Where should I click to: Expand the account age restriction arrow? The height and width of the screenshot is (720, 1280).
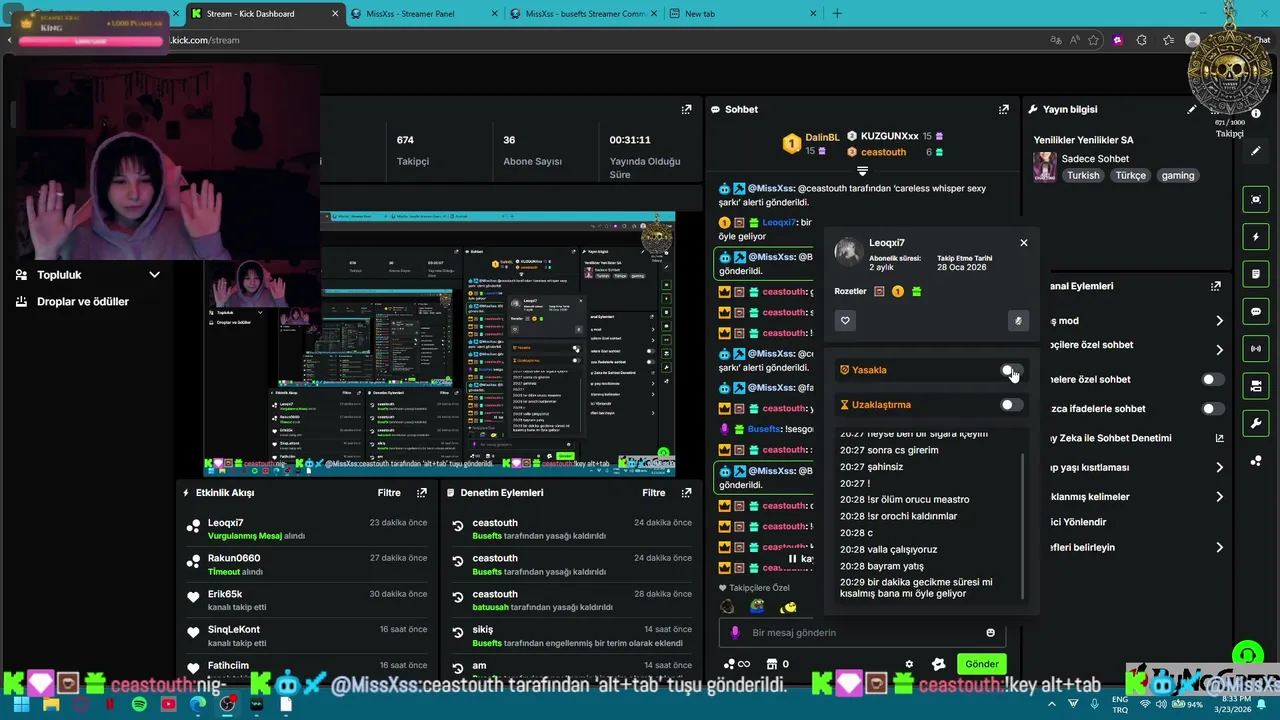click(1219, 467)
